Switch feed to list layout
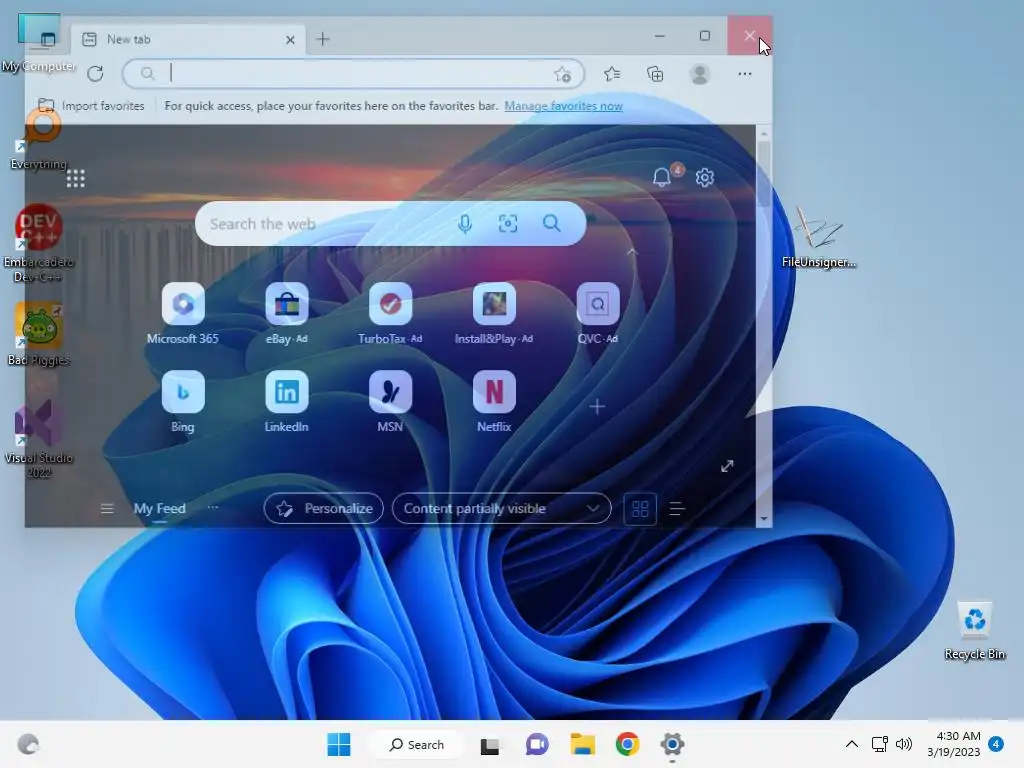 (677, 509)
